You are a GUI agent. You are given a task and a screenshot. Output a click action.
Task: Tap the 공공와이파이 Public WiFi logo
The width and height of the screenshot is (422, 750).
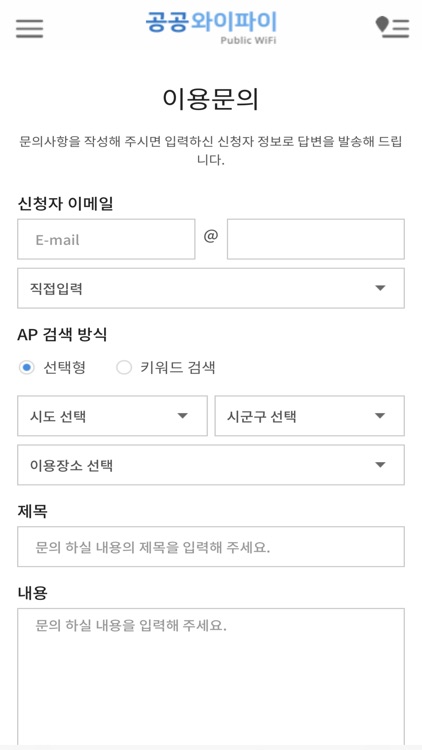[x=211, y=28]
